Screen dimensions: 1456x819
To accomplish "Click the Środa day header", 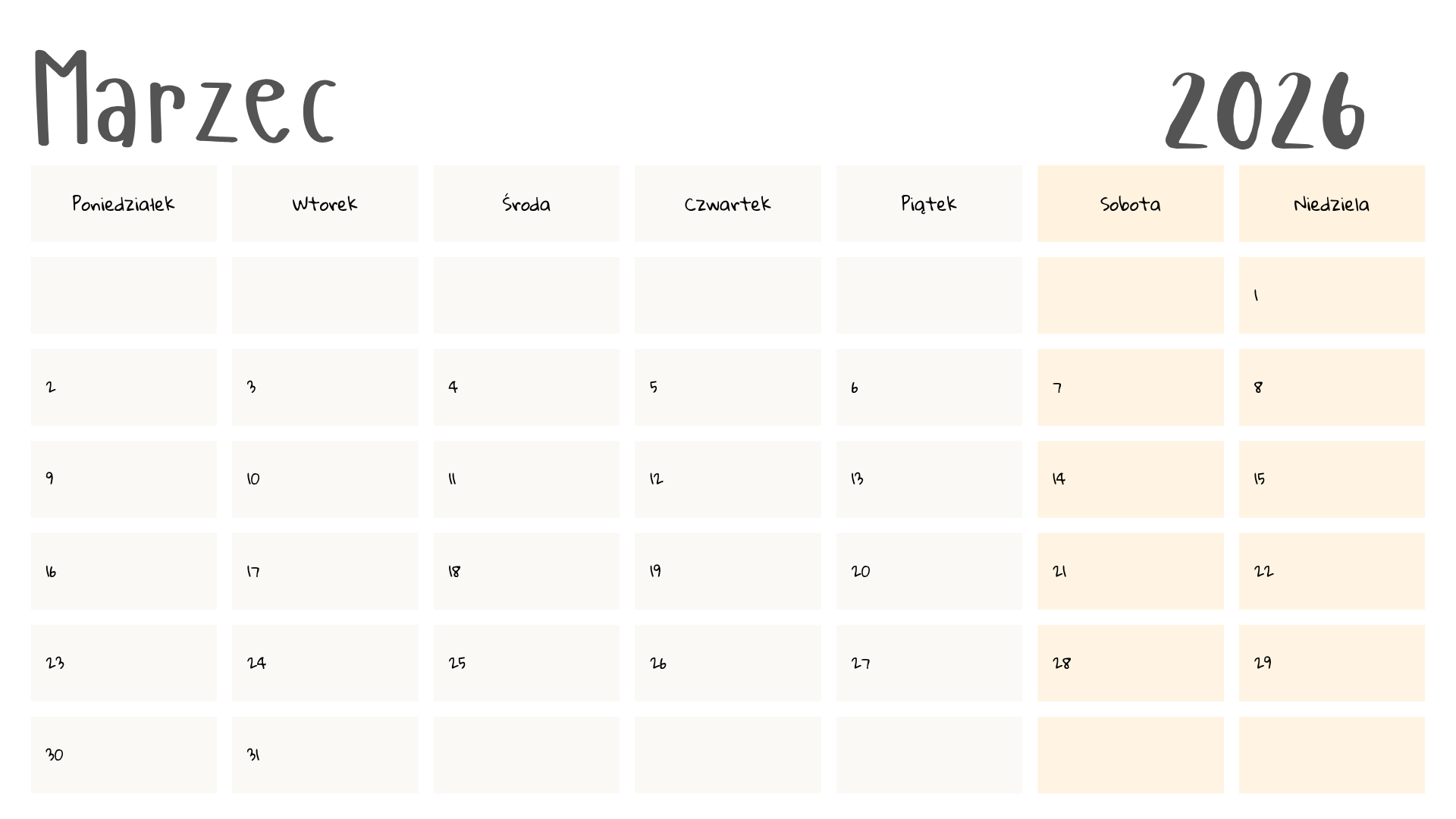I will point(526,204).
